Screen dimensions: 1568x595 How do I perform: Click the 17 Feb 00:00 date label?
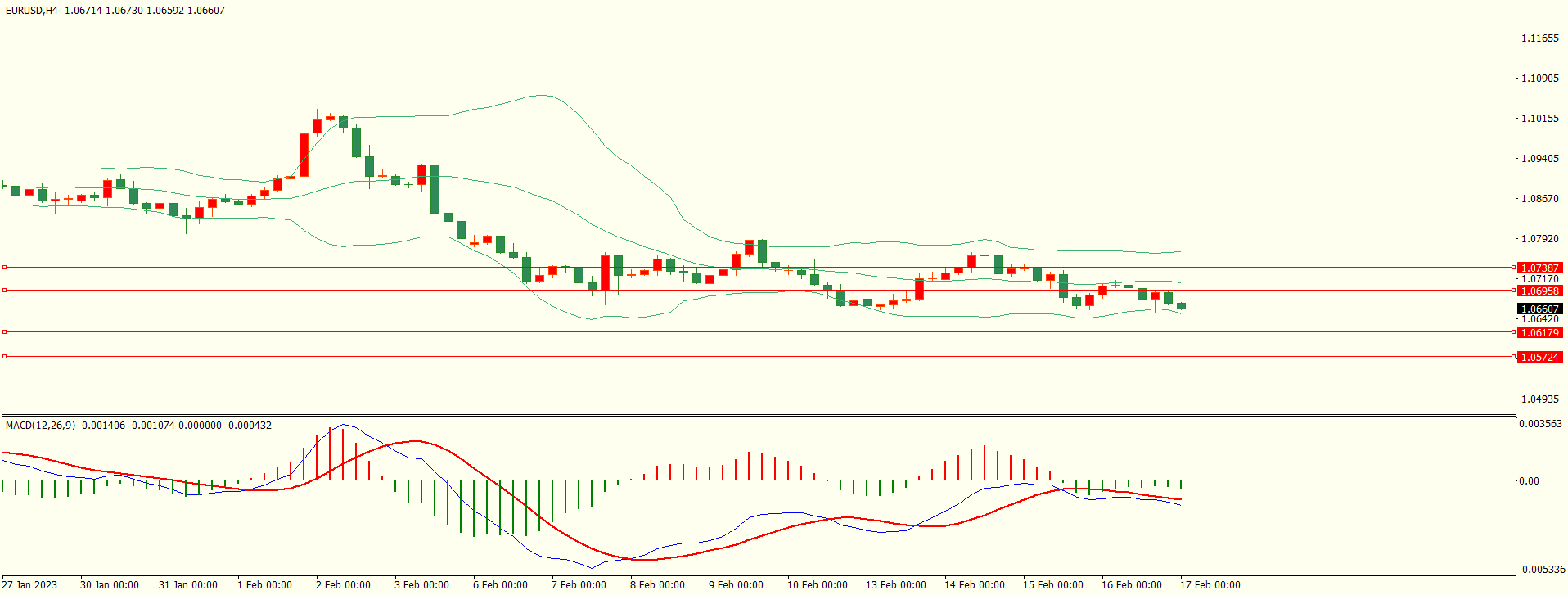(x=1210, y=584)
